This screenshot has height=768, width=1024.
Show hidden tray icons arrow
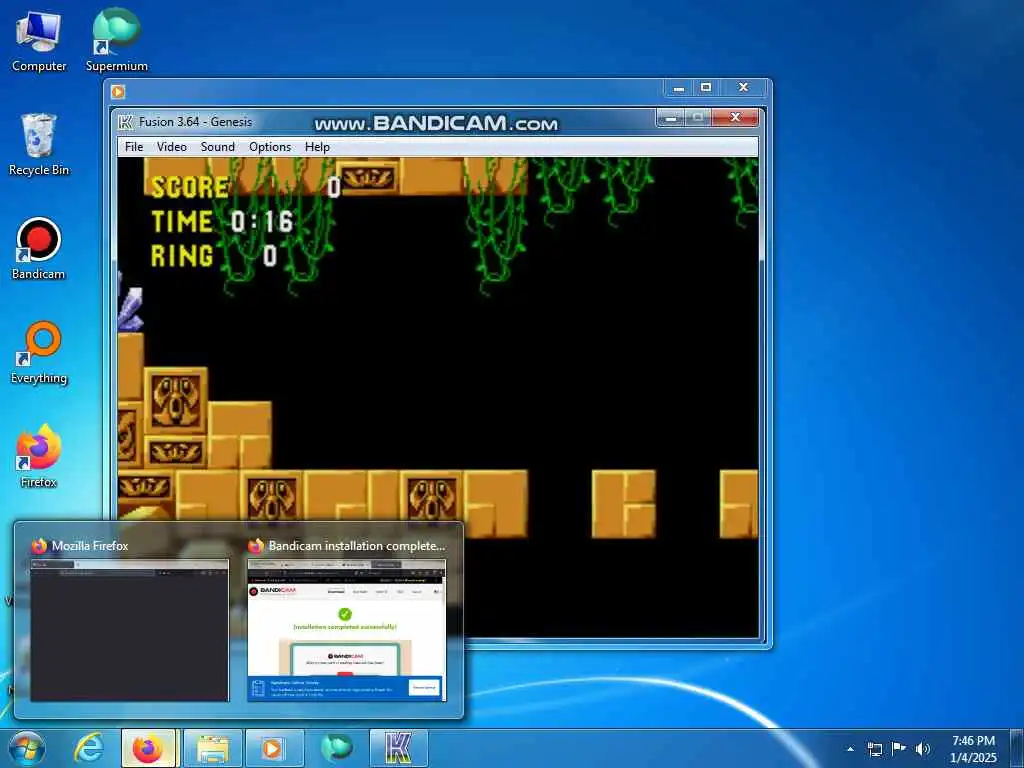[x=850, y=749]
